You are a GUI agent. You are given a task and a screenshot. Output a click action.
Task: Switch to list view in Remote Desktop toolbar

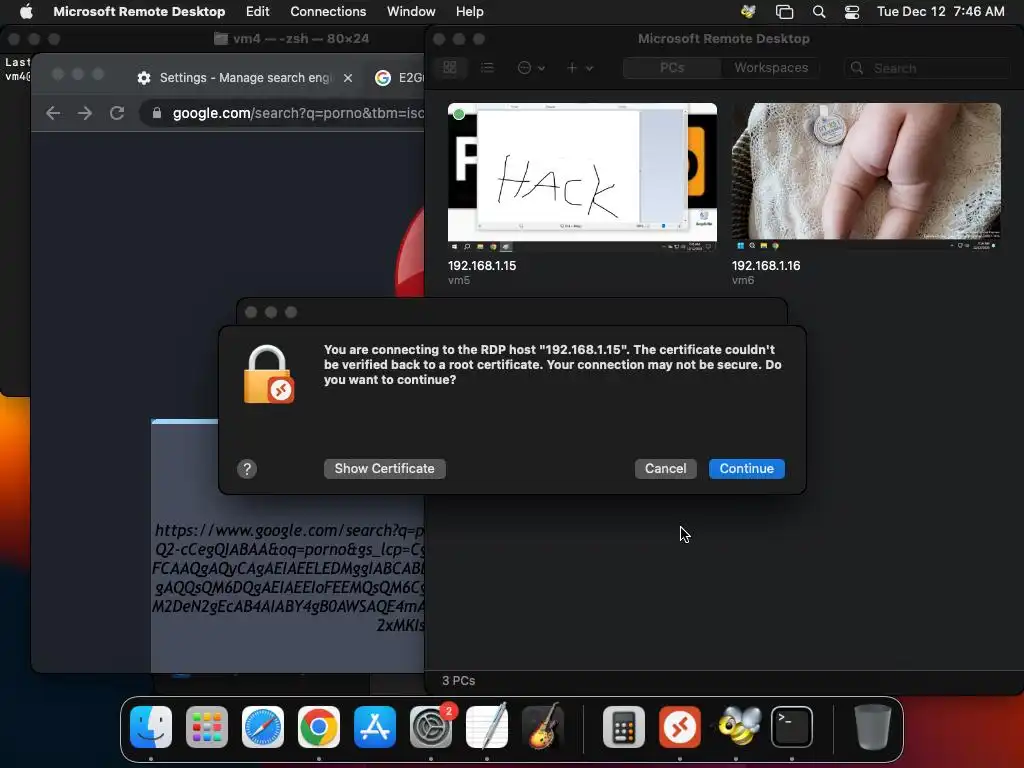pyautogui.click(x=487, y=67)
